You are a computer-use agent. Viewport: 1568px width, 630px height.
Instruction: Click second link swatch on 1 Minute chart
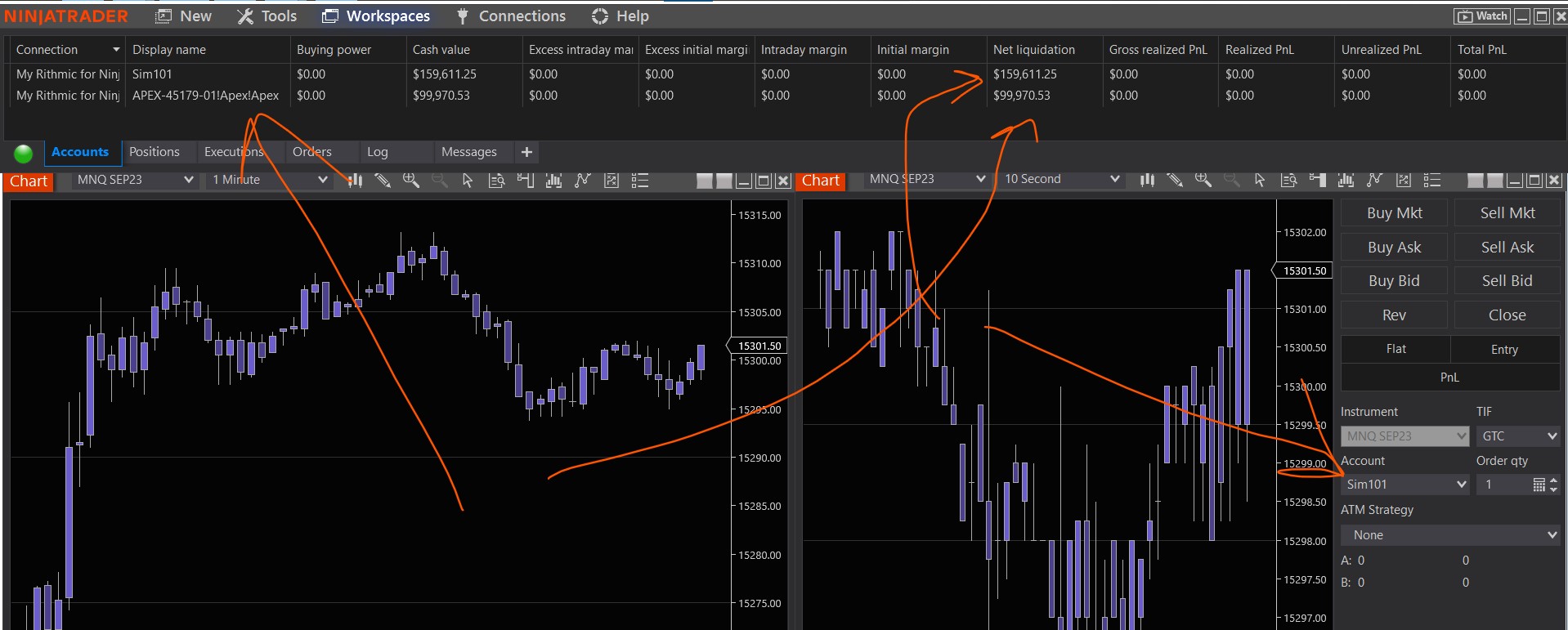pos(724,181)
